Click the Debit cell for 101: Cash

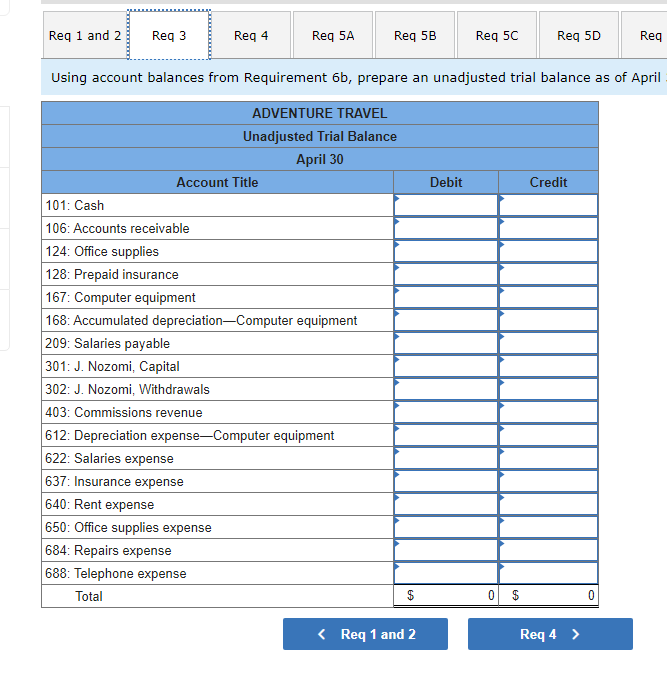[446, 205]
